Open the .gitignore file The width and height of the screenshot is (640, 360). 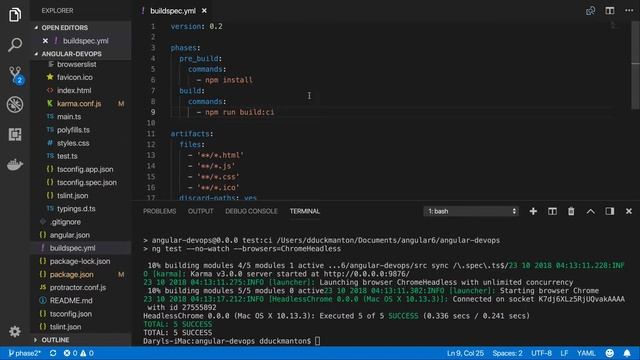point(65,222)
